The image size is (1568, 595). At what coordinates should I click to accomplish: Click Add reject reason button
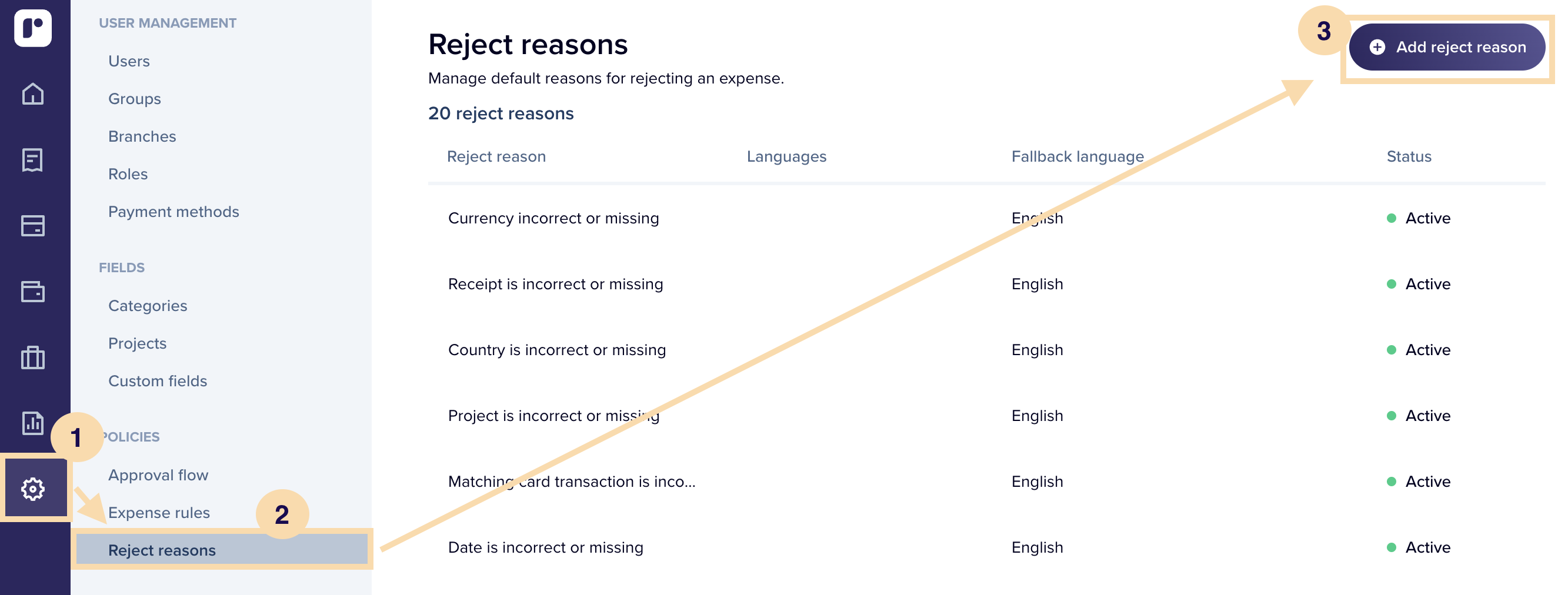tap(1447, 47)
